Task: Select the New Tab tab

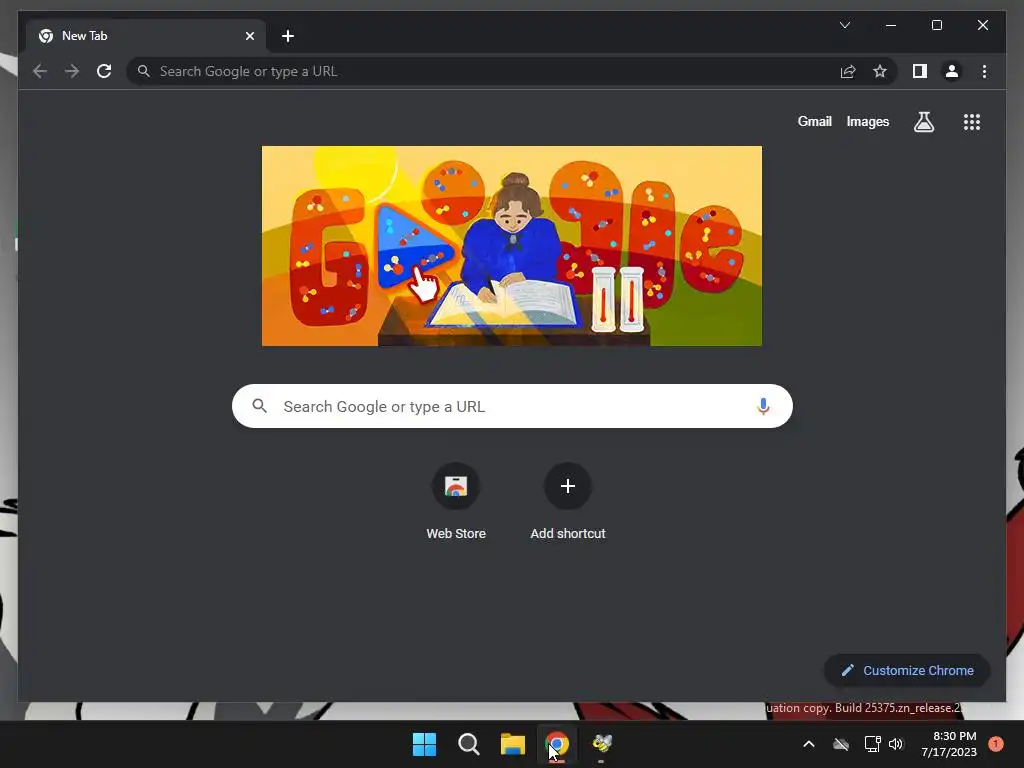Action: click(146, 36)
